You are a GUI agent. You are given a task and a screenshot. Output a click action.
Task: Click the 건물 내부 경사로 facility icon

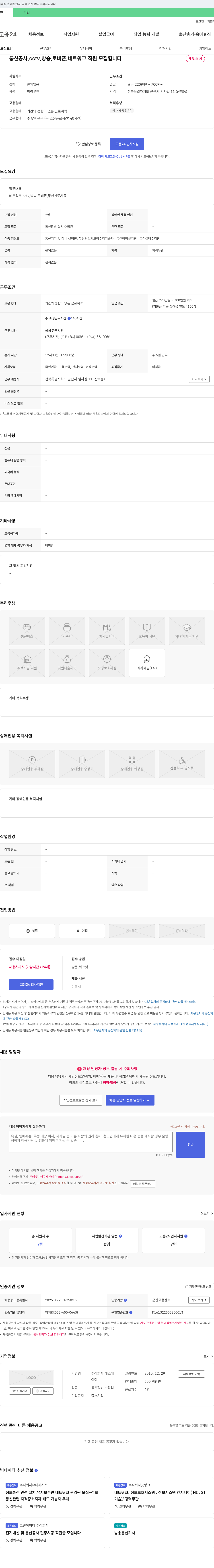182,764
